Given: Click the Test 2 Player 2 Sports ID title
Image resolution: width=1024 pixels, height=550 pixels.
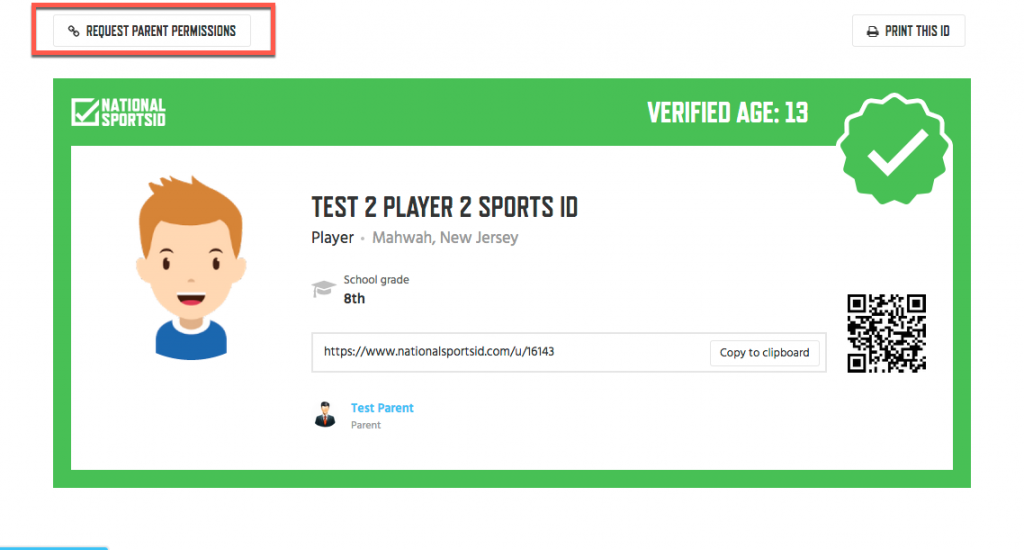Looking at the screenshot, I should [444, 207].
